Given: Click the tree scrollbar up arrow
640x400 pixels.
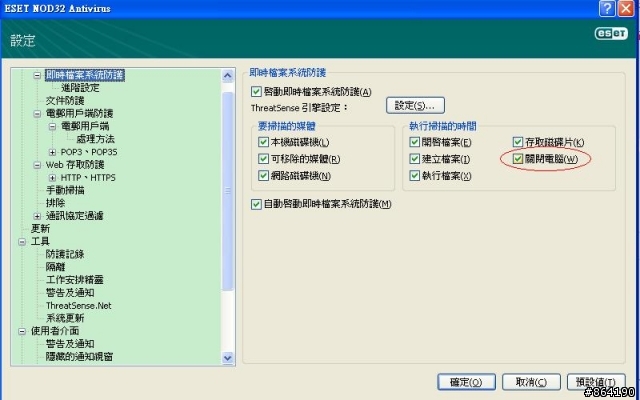Looking at the screenshot, I should coord(228,75).
